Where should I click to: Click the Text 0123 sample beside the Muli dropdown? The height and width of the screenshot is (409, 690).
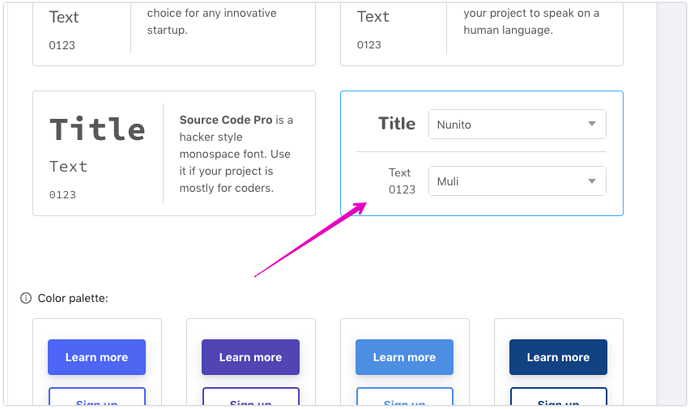(x=401, y=181)
